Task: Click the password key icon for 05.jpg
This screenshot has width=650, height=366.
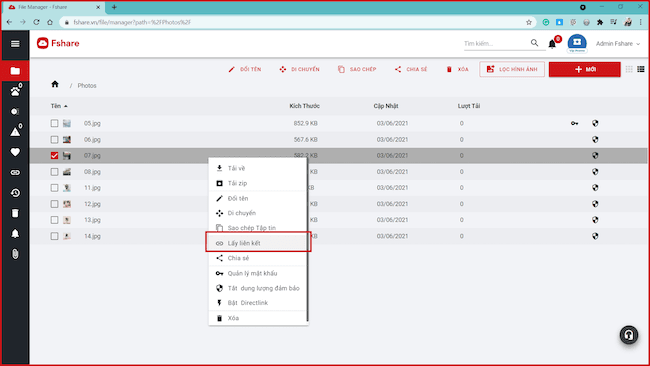Action: (574, 123)
